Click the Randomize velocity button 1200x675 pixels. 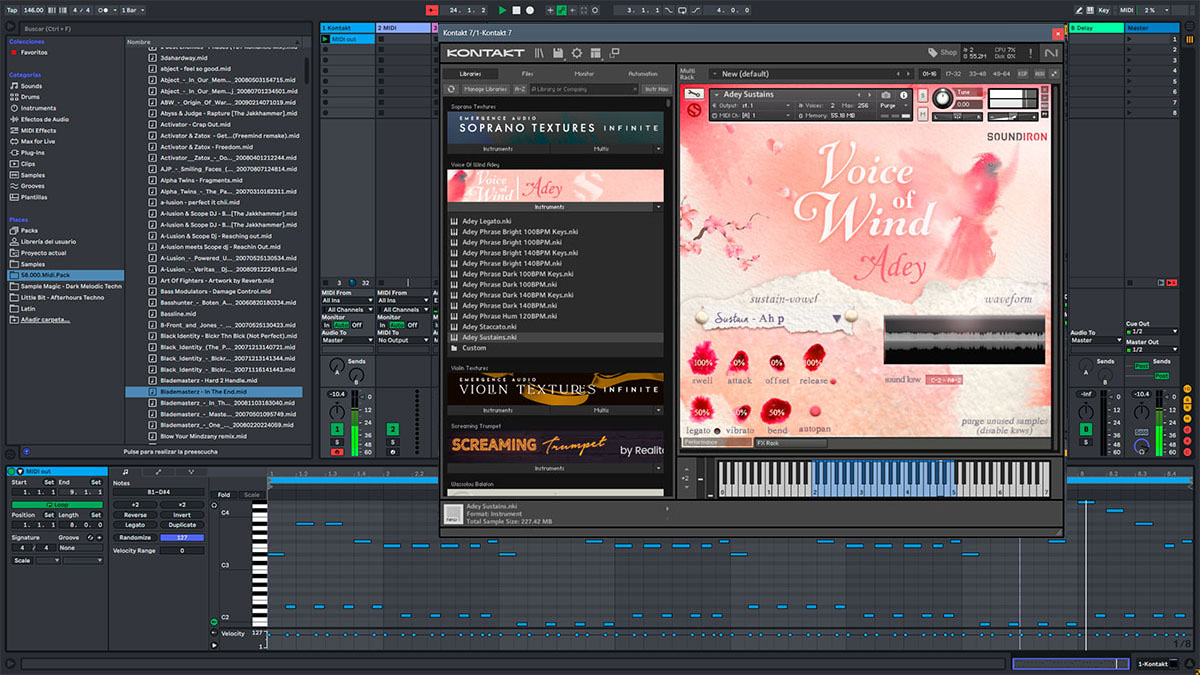(135, 537)
